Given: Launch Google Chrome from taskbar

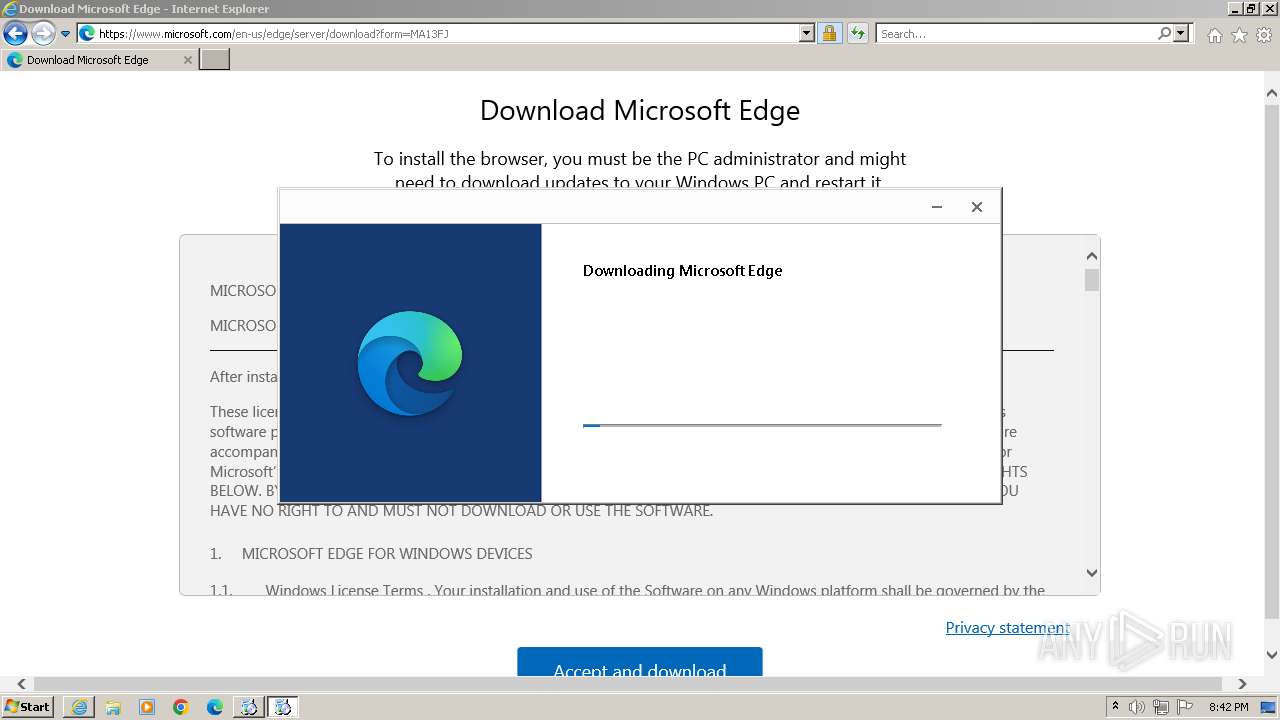Looking at the screenshot, I should [x=181, y=707].
